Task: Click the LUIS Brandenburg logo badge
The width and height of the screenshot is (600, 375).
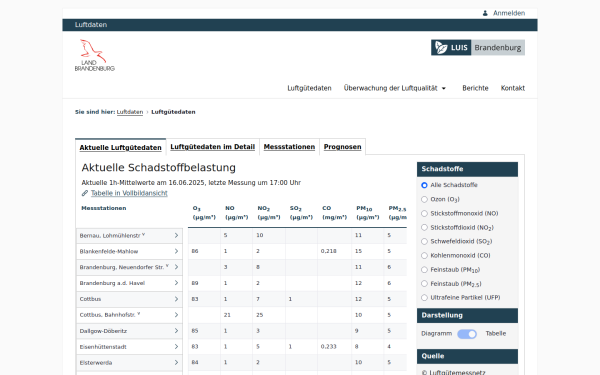Action: [478, 47]
